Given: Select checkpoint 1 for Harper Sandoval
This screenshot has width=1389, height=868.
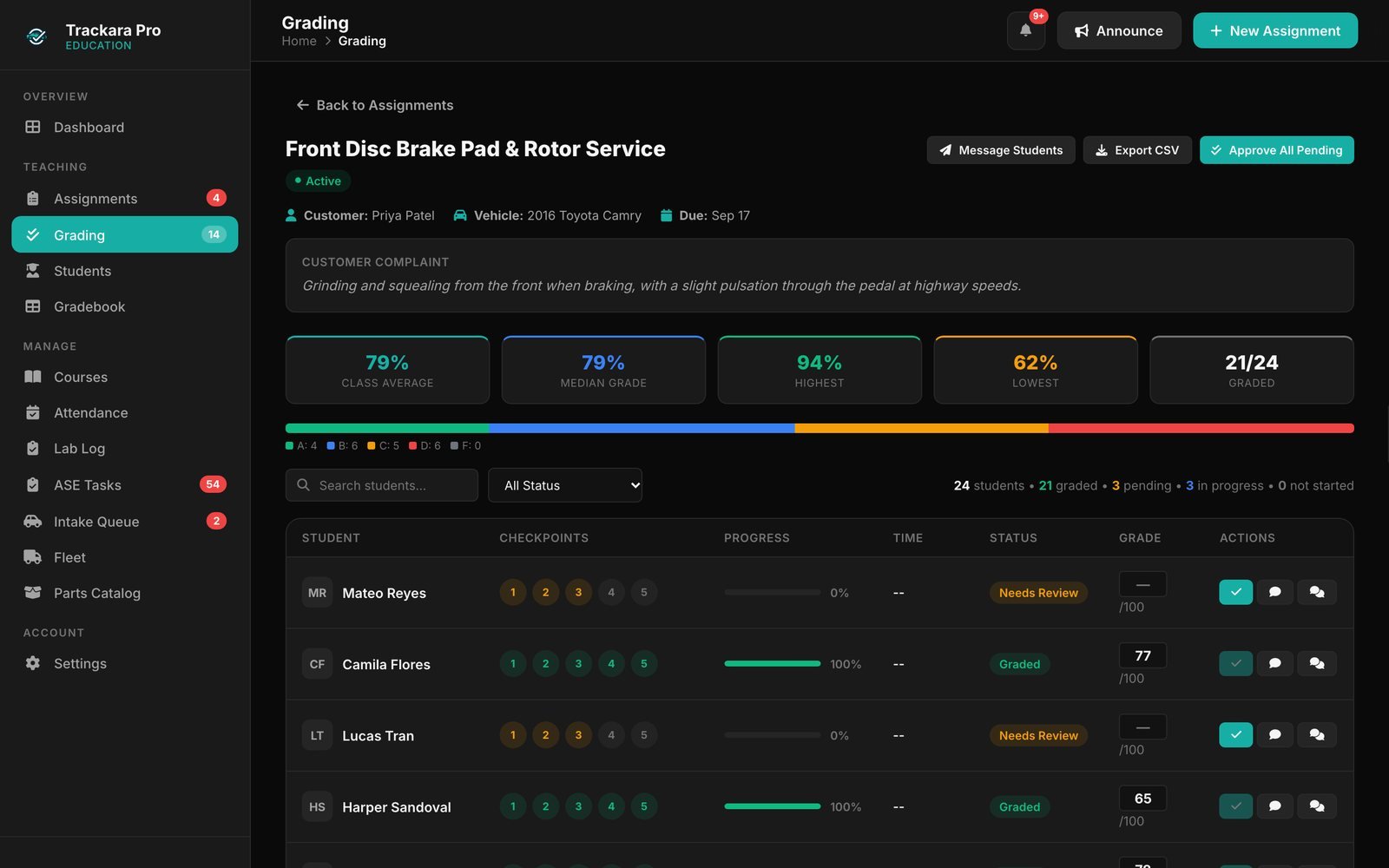Looking at the screenshot, I should click(x=513, y=806).
